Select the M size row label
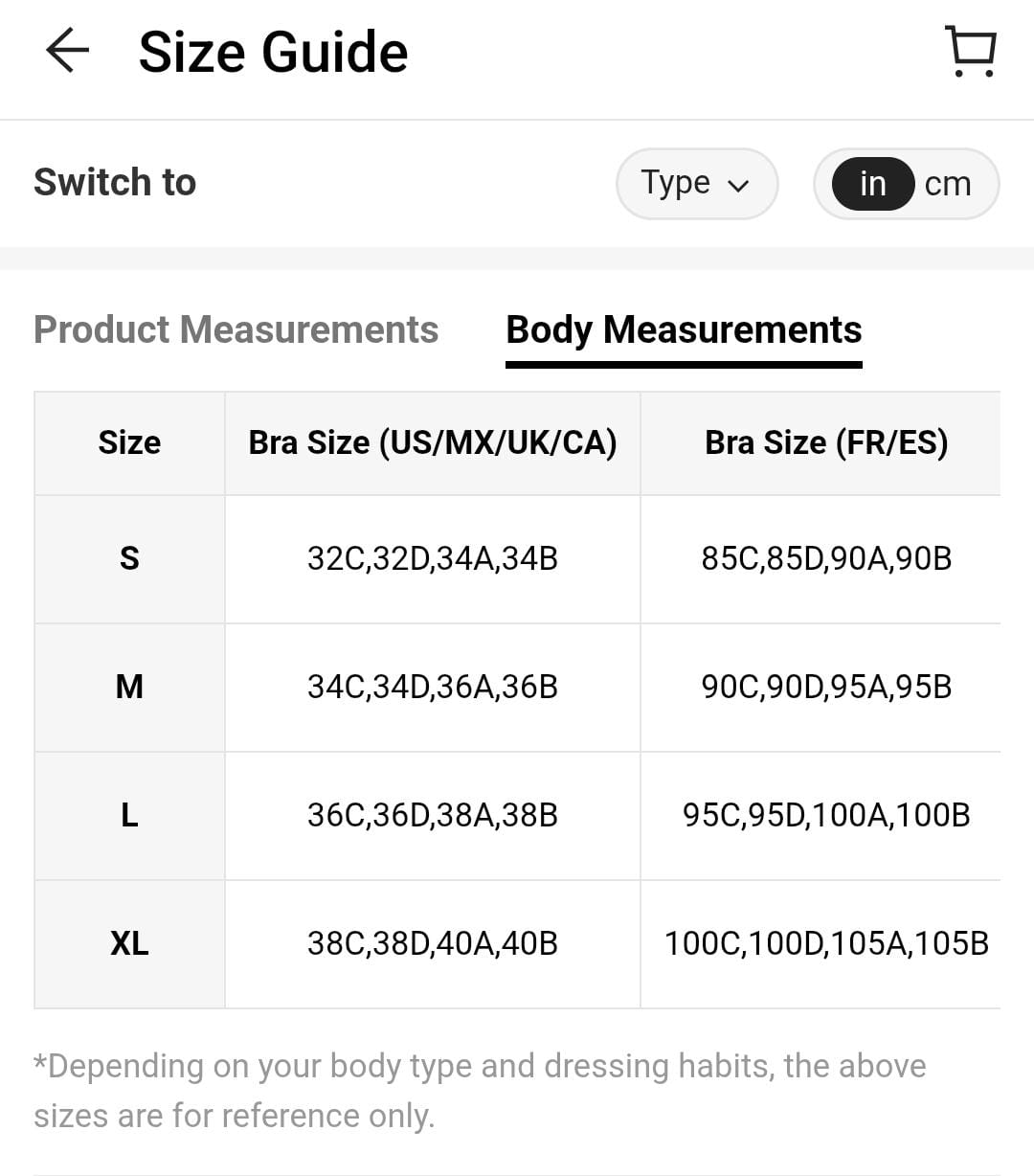The image size is (1034, 1176). coord(129,687)
